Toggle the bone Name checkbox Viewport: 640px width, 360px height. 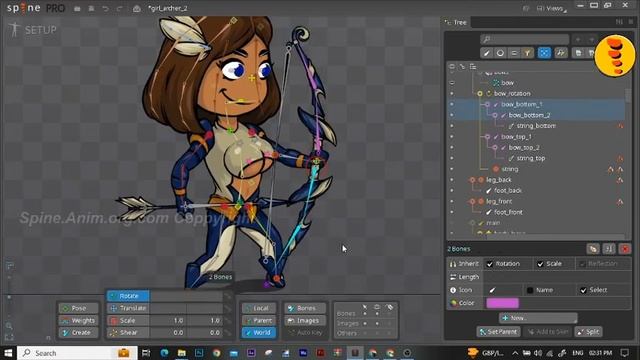[x=530, y=290]
